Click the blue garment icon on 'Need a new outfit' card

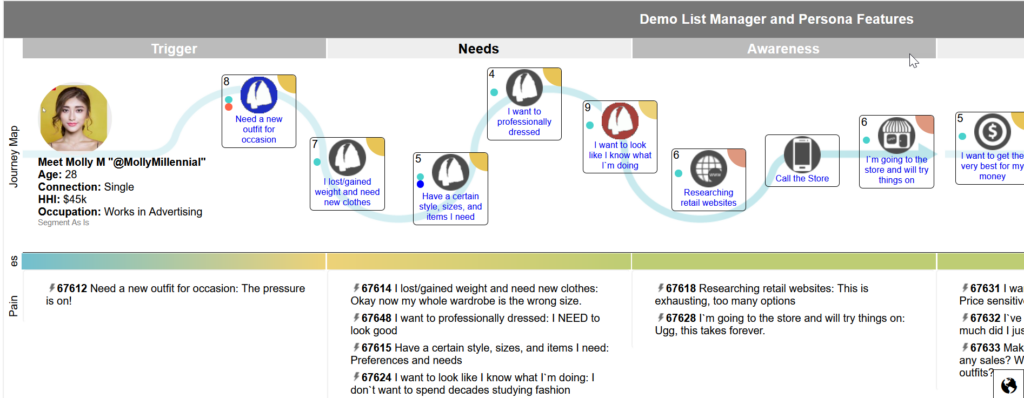pos(259,95)
